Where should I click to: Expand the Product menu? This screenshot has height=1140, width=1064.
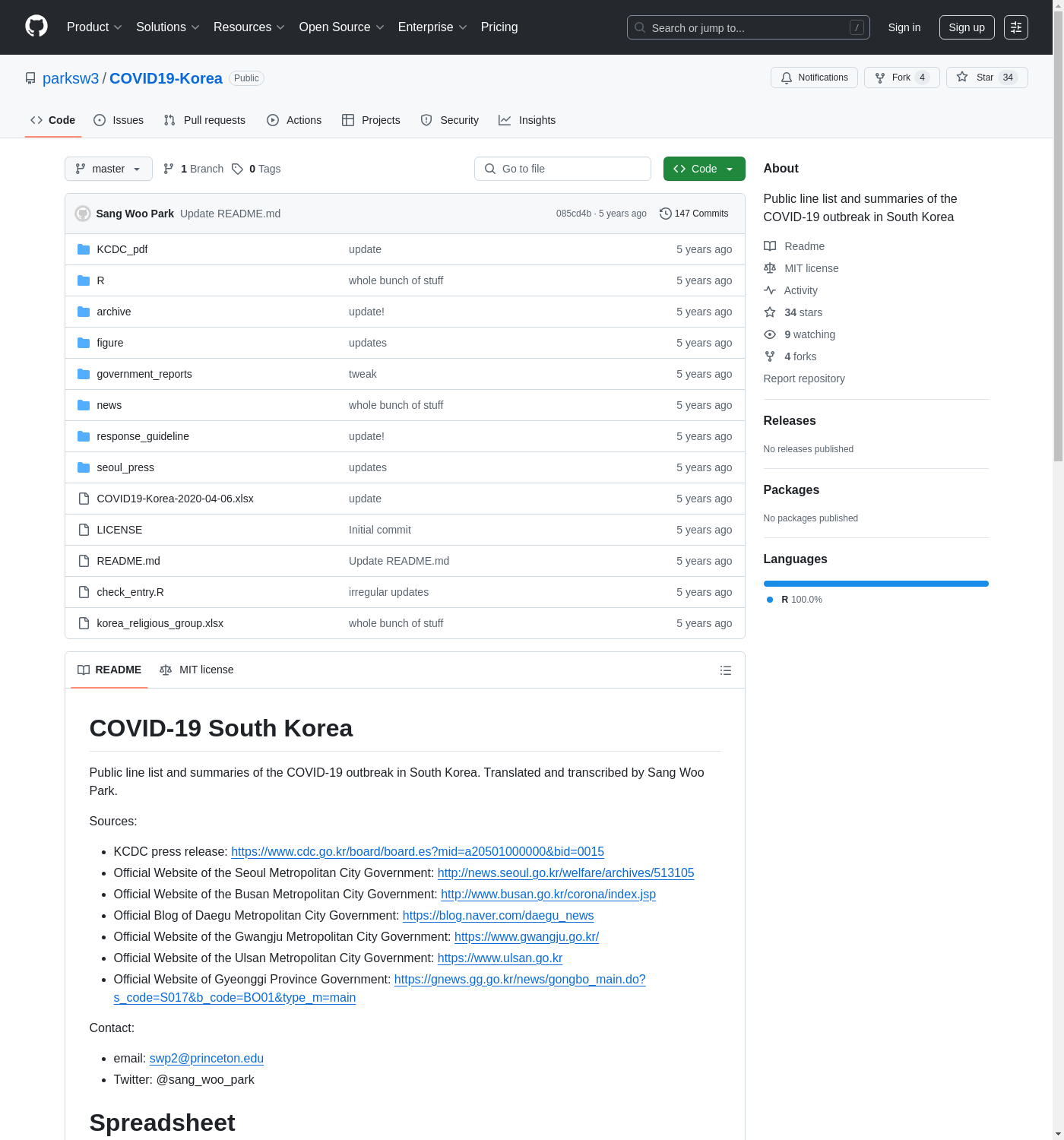tap(94, 27)
